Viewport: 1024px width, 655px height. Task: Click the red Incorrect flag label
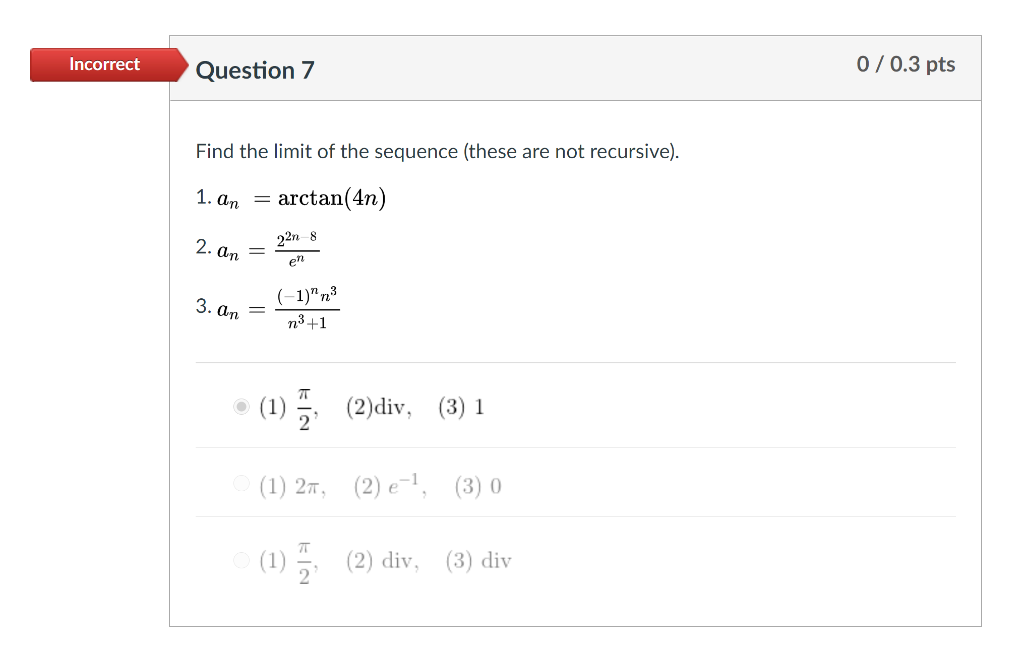(x=104, y=65)
